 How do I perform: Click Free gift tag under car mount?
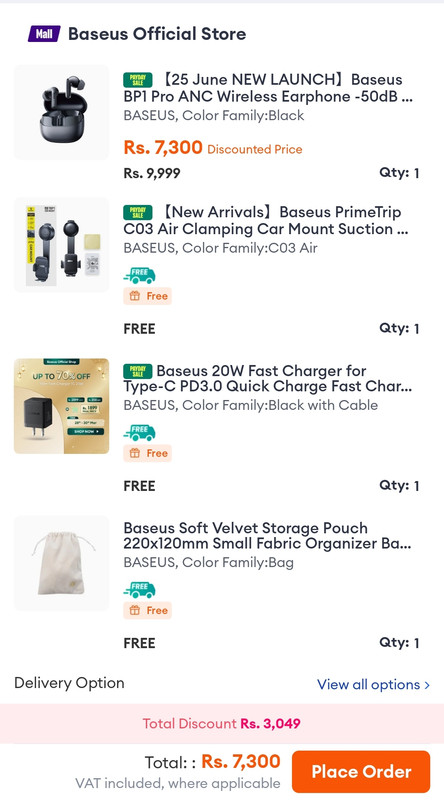pyautogui.click(x=147, y=296)
